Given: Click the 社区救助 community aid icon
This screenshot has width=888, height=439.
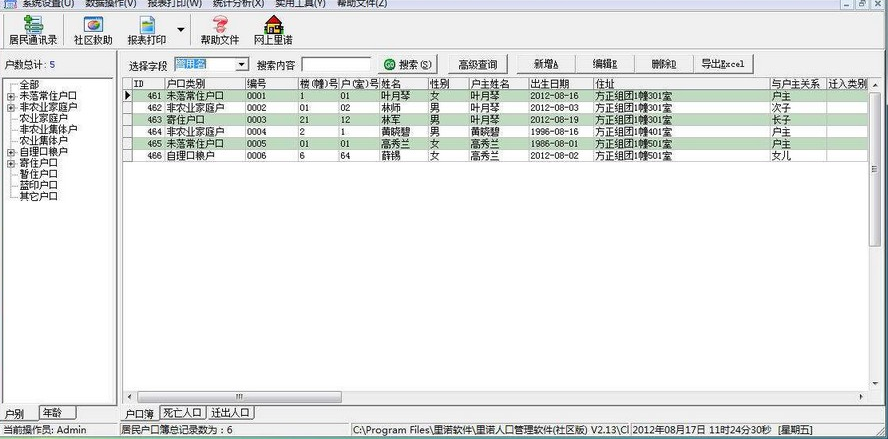Looking at the screenshot, I should 93,30.
